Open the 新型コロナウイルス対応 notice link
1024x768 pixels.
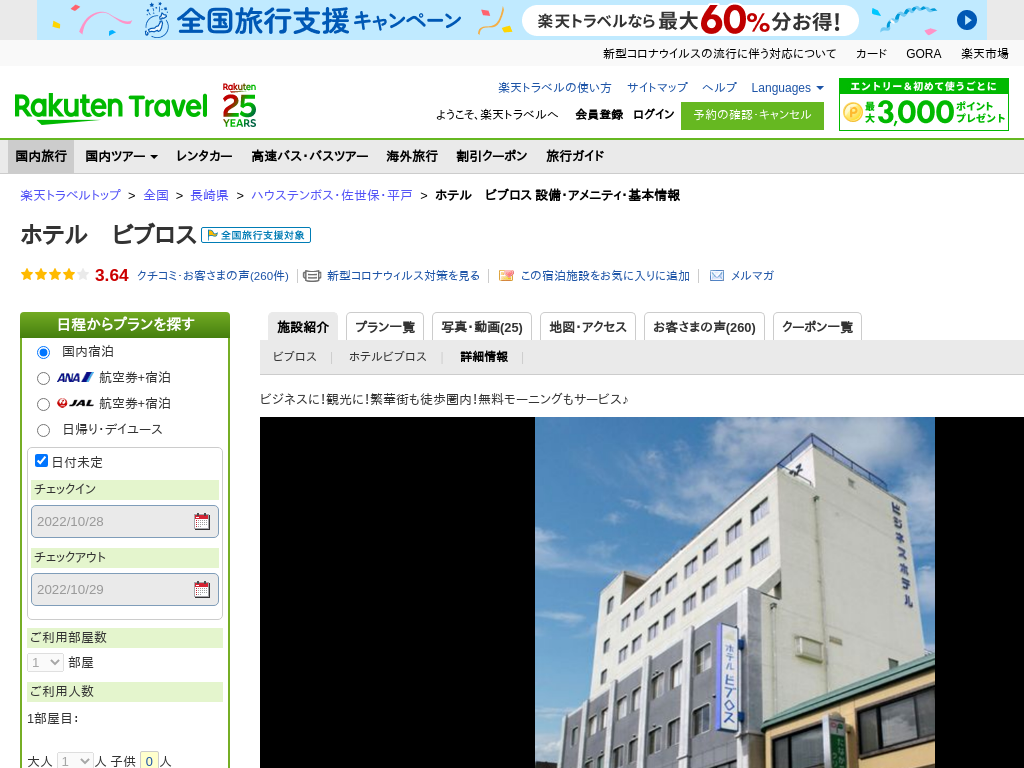[x=719, y=54]
